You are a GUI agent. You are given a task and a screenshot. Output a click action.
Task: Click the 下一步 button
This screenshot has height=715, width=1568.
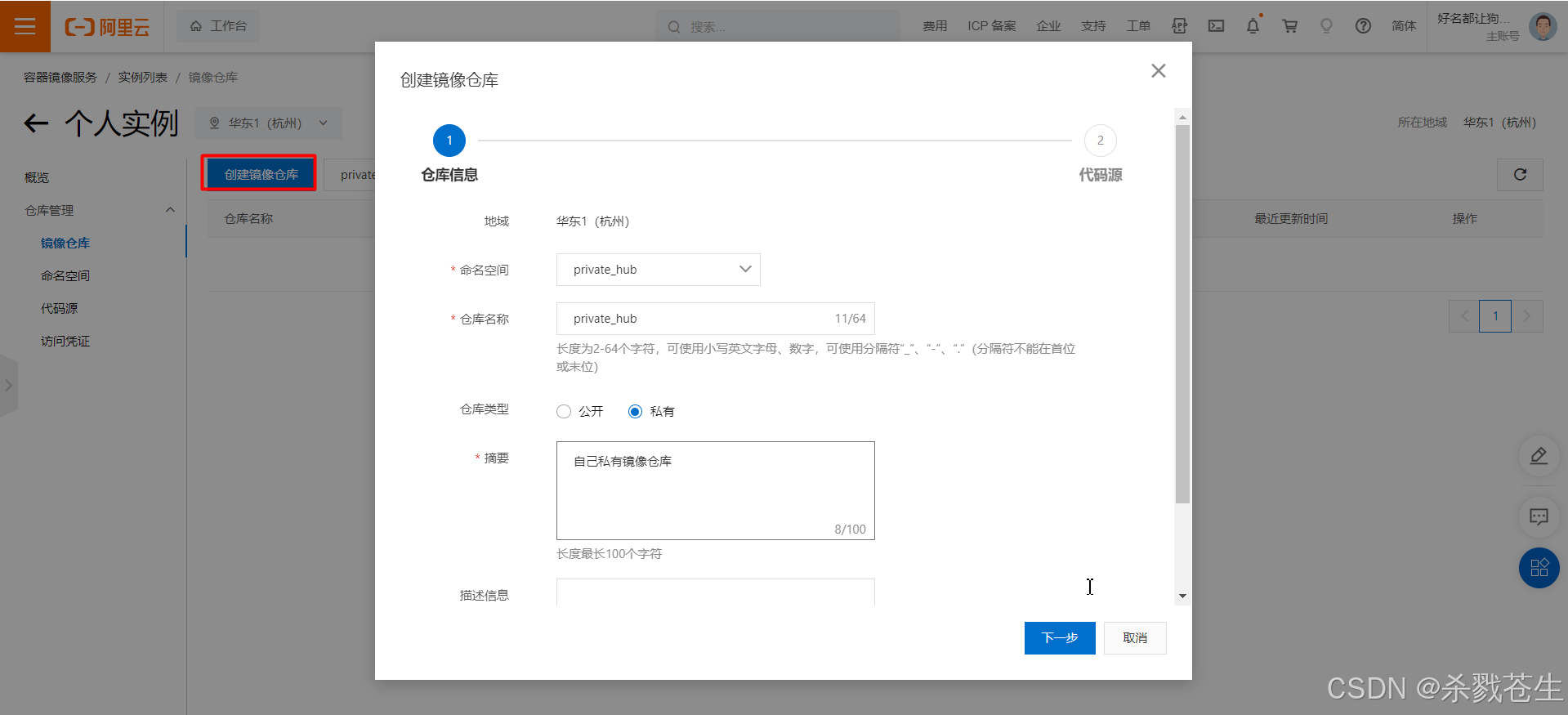1059,638
